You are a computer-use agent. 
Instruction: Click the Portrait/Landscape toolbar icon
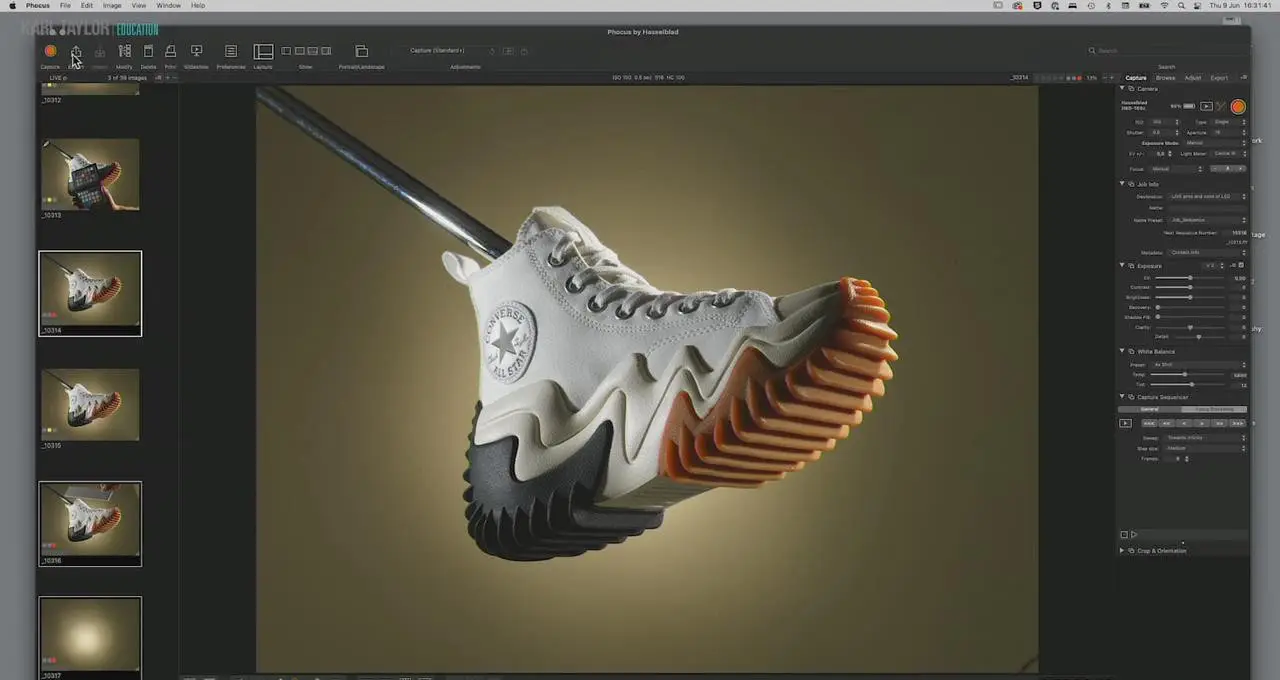tap(361, 51)
